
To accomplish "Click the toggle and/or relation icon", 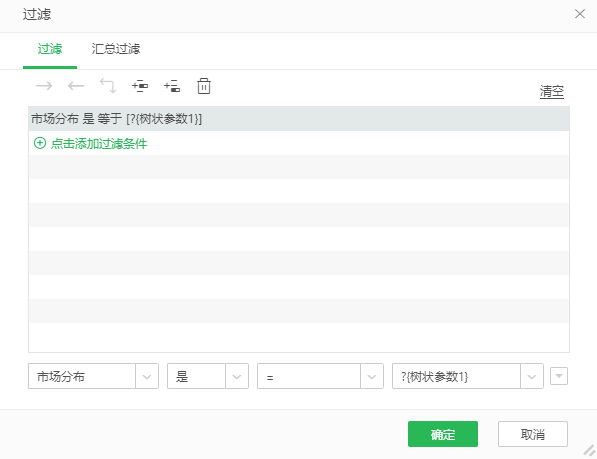I will [x=108, y=86].
